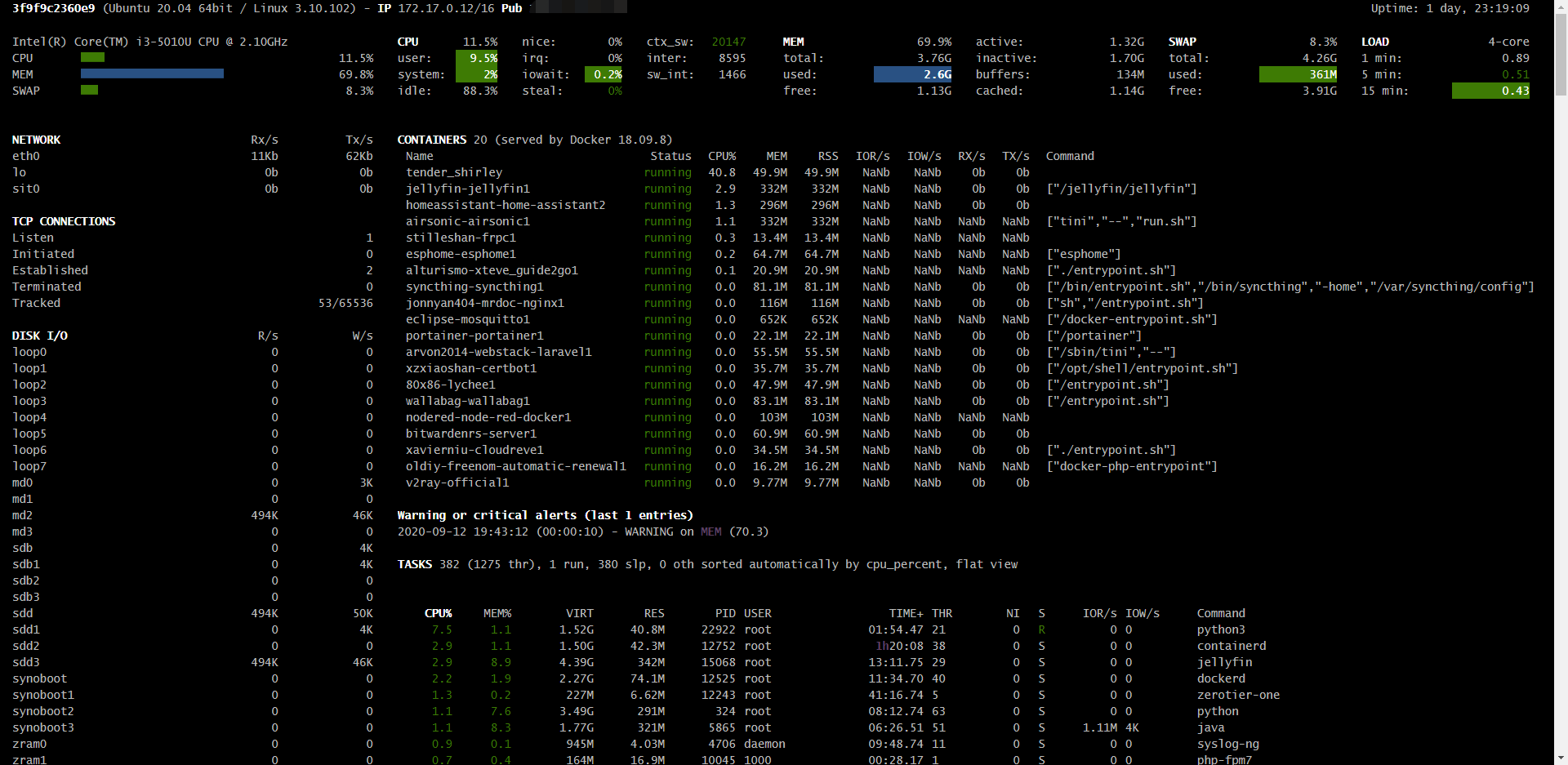
Task: Click the highlighted used memory 2.6G value
Action: pos(913,74)
